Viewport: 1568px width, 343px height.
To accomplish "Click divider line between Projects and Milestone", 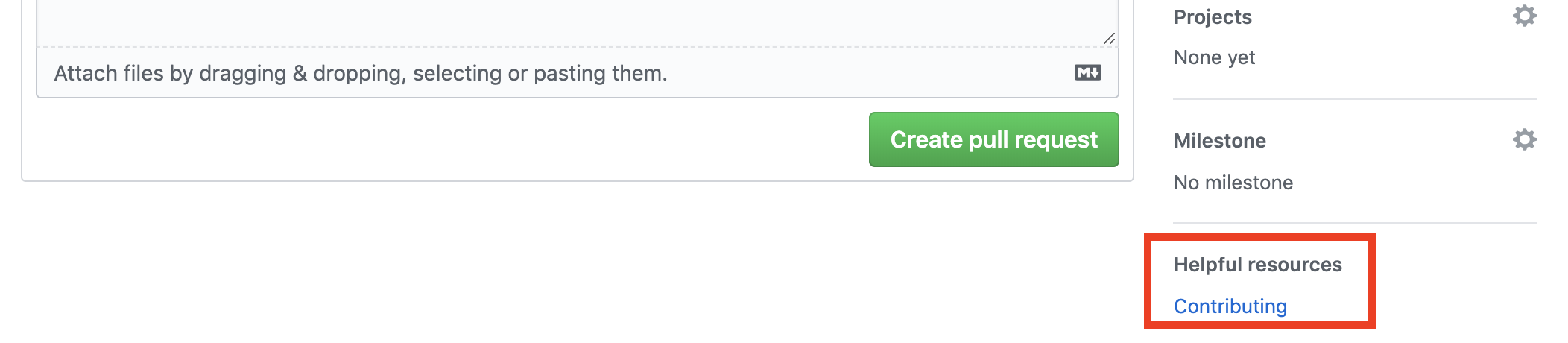I will [x=1355, y=99].
